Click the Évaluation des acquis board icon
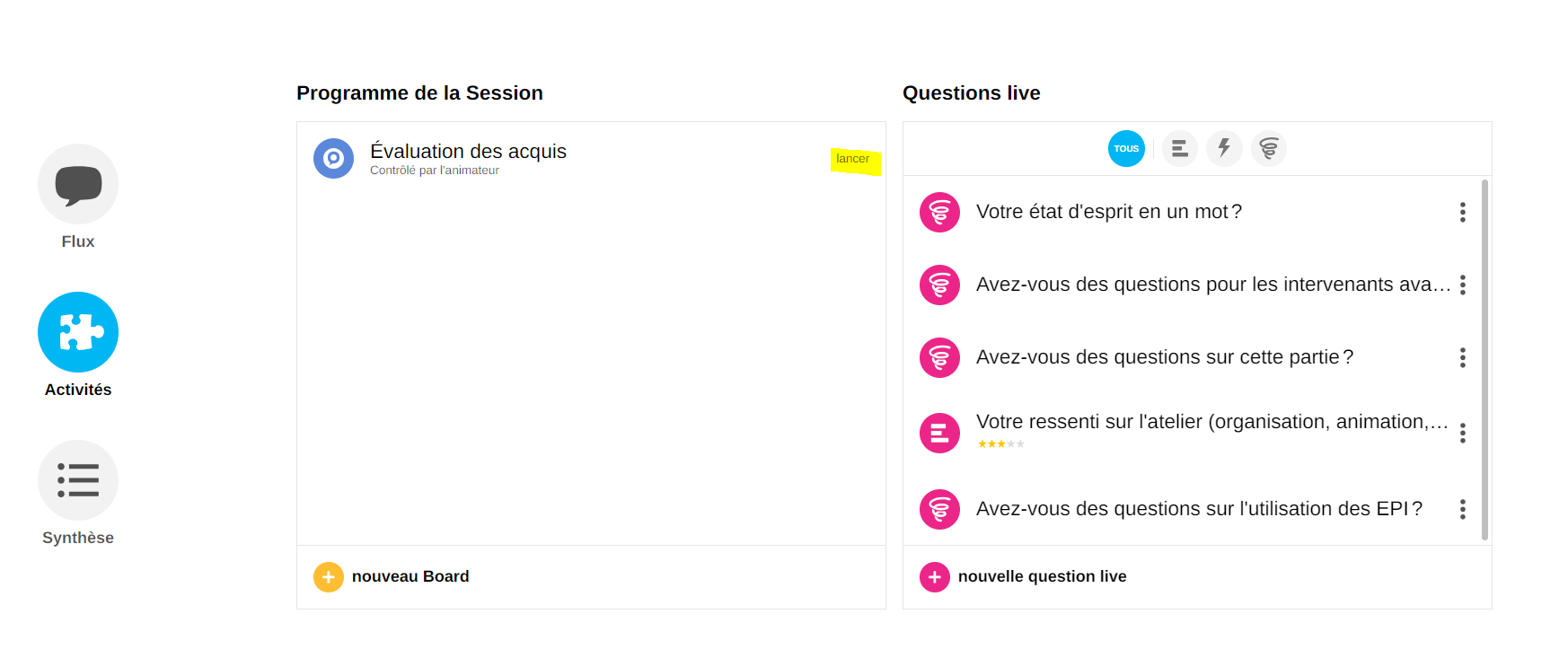This screenshot has width=1568, height=649. [x=333, y=159]
